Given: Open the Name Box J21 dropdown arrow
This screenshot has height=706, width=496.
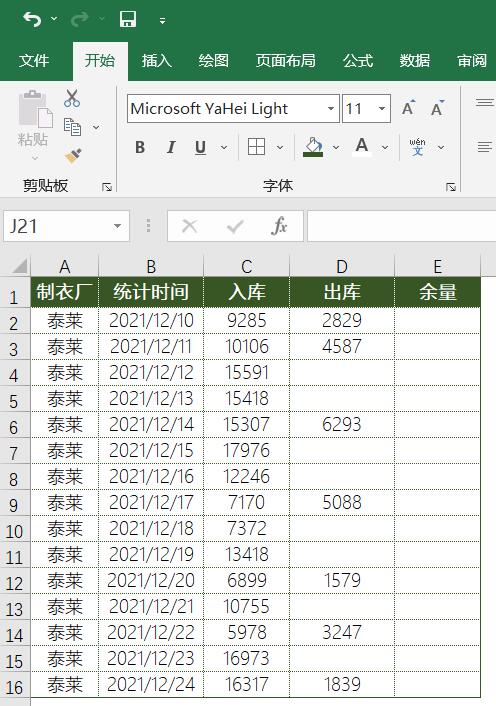Looking at the screenshot, I should (x=117, y=226).
